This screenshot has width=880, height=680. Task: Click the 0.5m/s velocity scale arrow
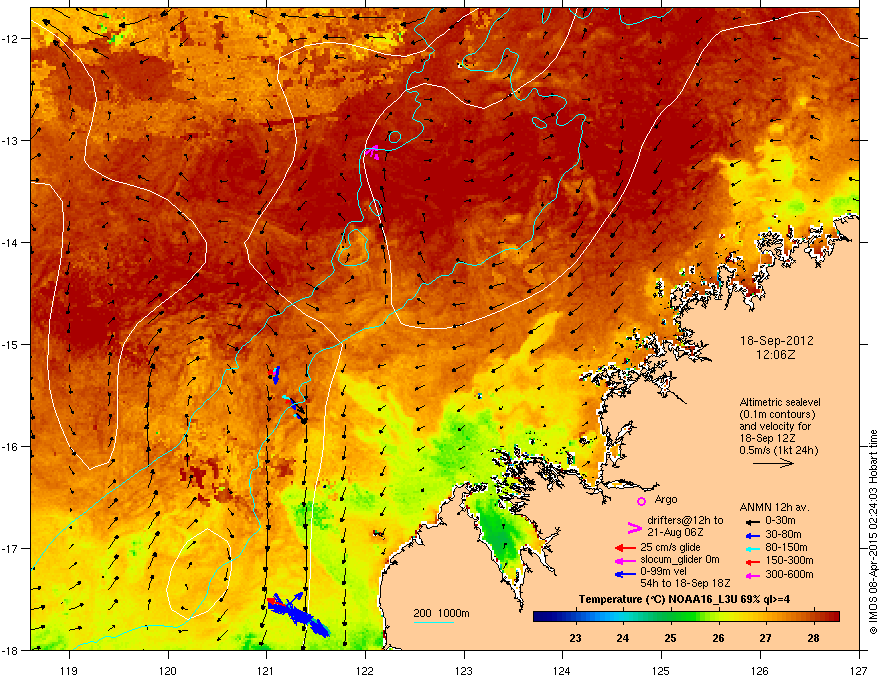point(773,463)
